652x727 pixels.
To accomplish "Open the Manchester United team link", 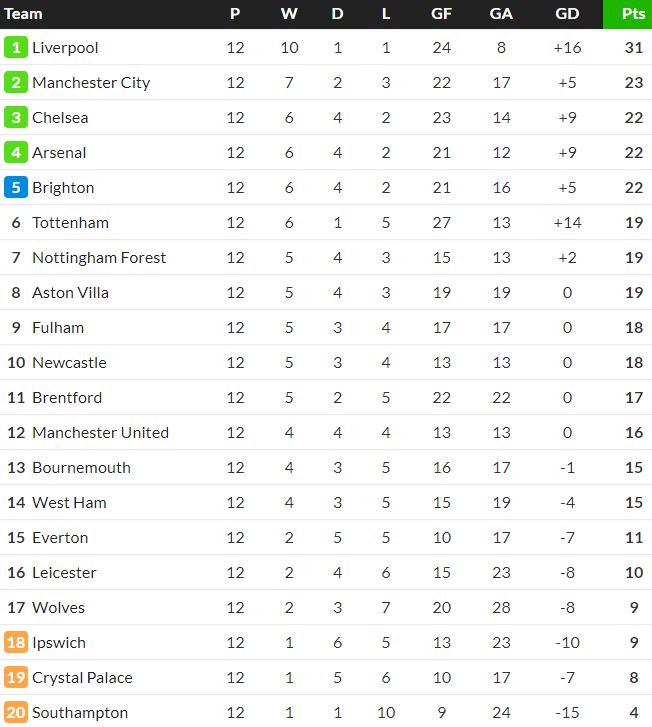I will (x=100, y=432).
